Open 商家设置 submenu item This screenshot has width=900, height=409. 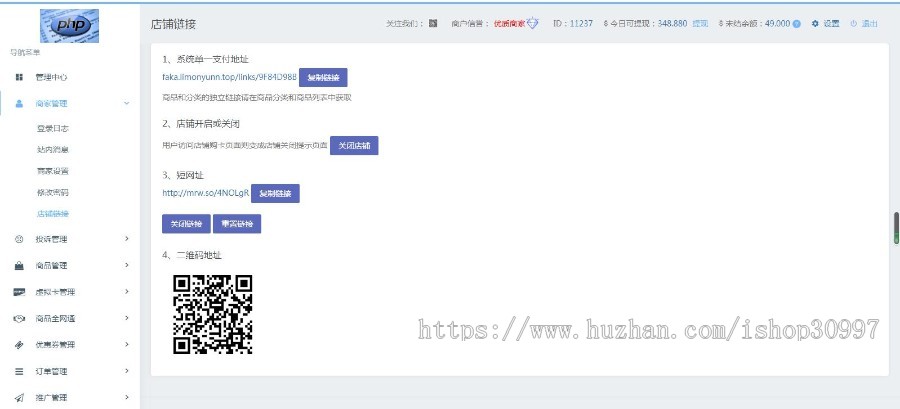point(52,171)
